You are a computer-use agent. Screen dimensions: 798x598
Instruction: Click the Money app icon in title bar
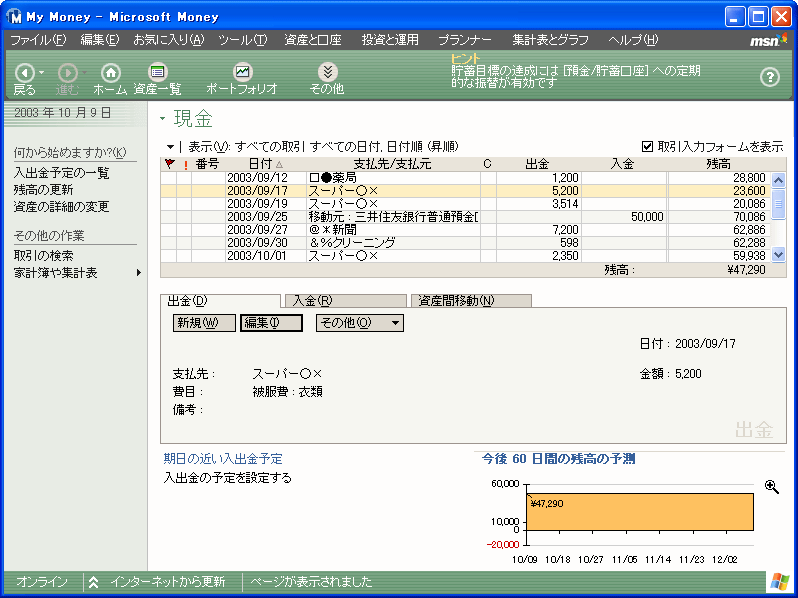coord(15,17)
